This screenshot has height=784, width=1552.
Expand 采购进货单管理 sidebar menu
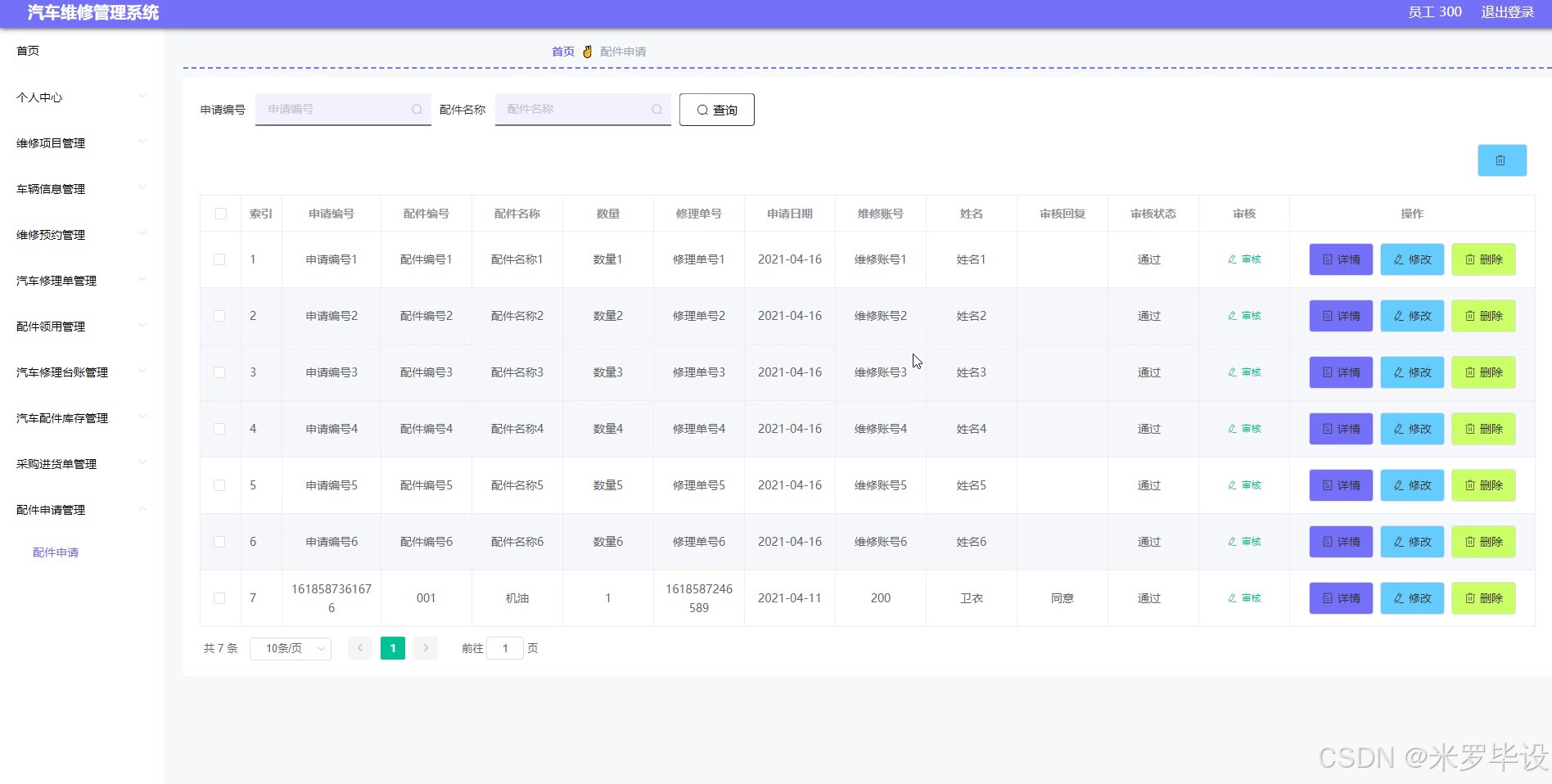tap(82, 464)
